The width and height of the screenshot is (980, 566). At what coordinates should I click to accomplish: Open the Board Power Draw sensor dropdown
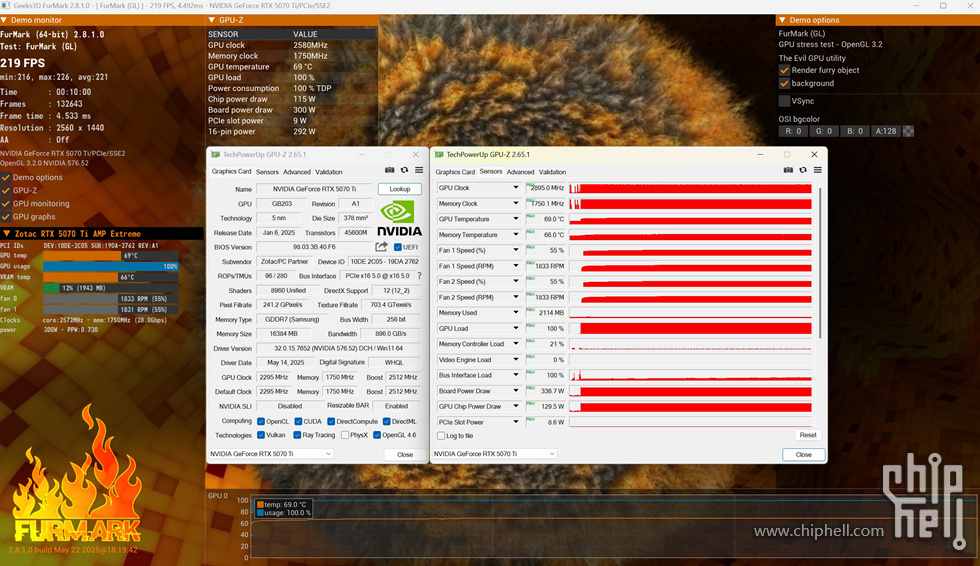tap(516, 391)
